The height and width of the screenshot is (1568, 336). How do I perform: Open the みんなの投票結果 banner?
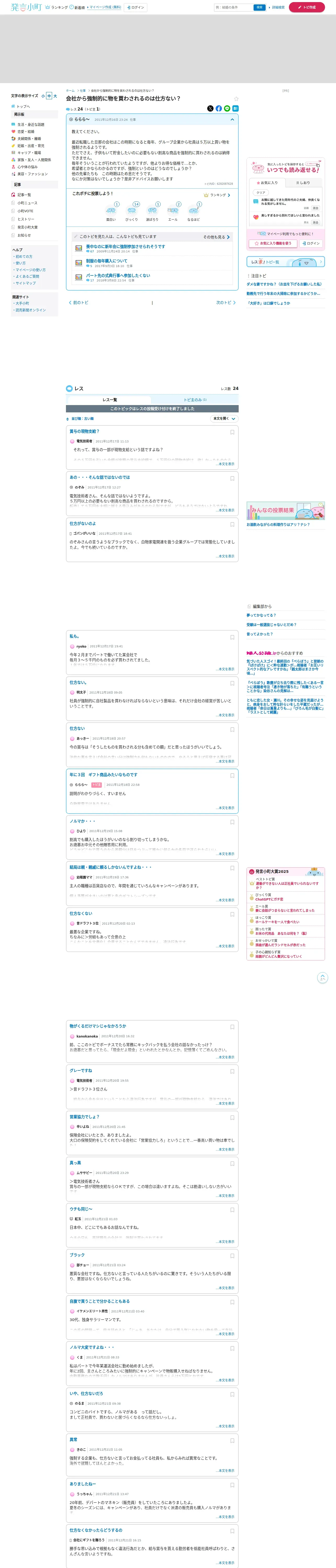[x=285, y=511]
